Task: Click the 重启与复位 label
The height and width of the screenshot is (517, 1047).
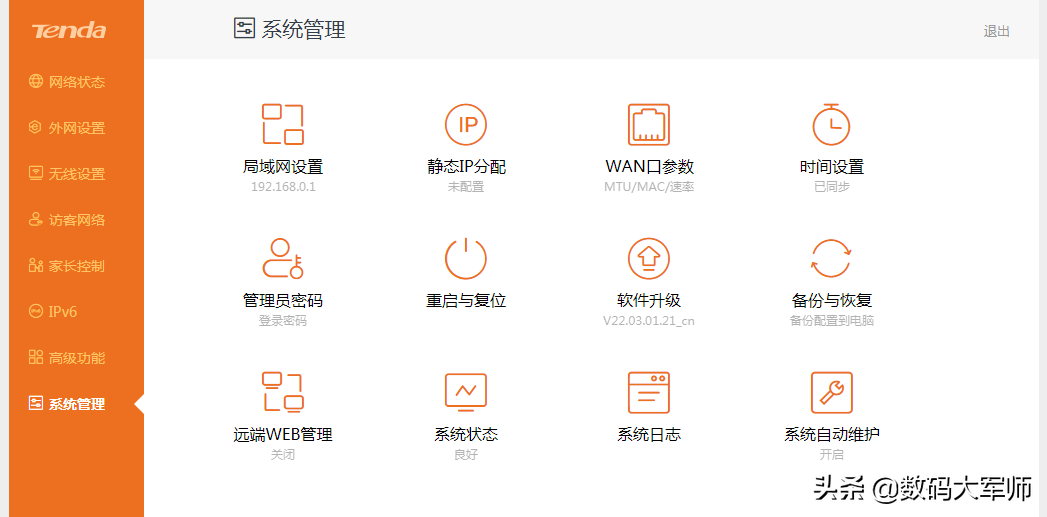Action: click(465, 301)
